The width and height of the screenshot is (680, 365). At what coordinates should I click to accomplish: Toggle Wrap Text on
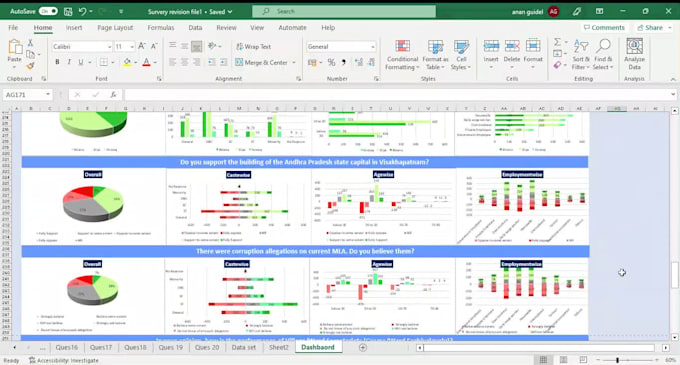[x=254, y=46]
